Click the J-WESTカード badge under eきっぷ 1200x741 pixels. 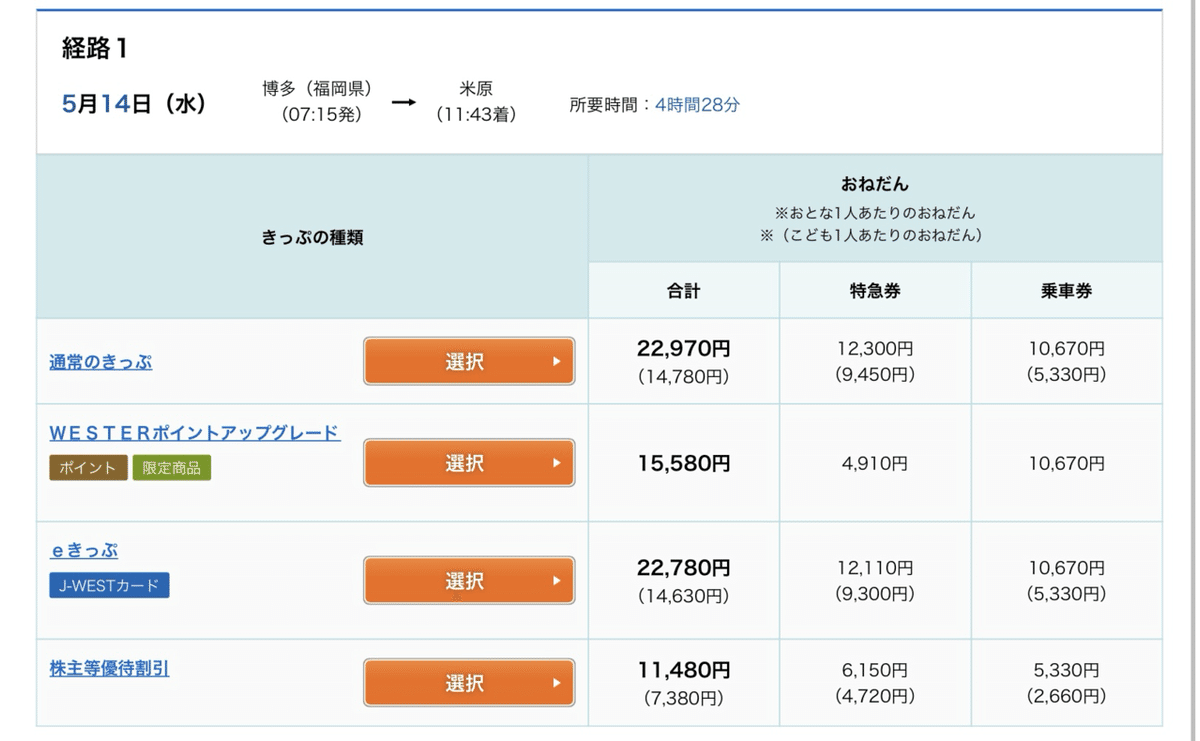coord(109,587)
